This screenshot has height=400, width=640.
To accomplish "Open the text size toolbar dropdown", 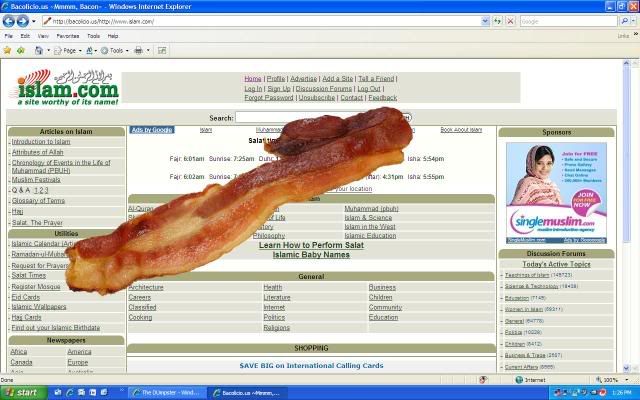I will tap(91, 51).
